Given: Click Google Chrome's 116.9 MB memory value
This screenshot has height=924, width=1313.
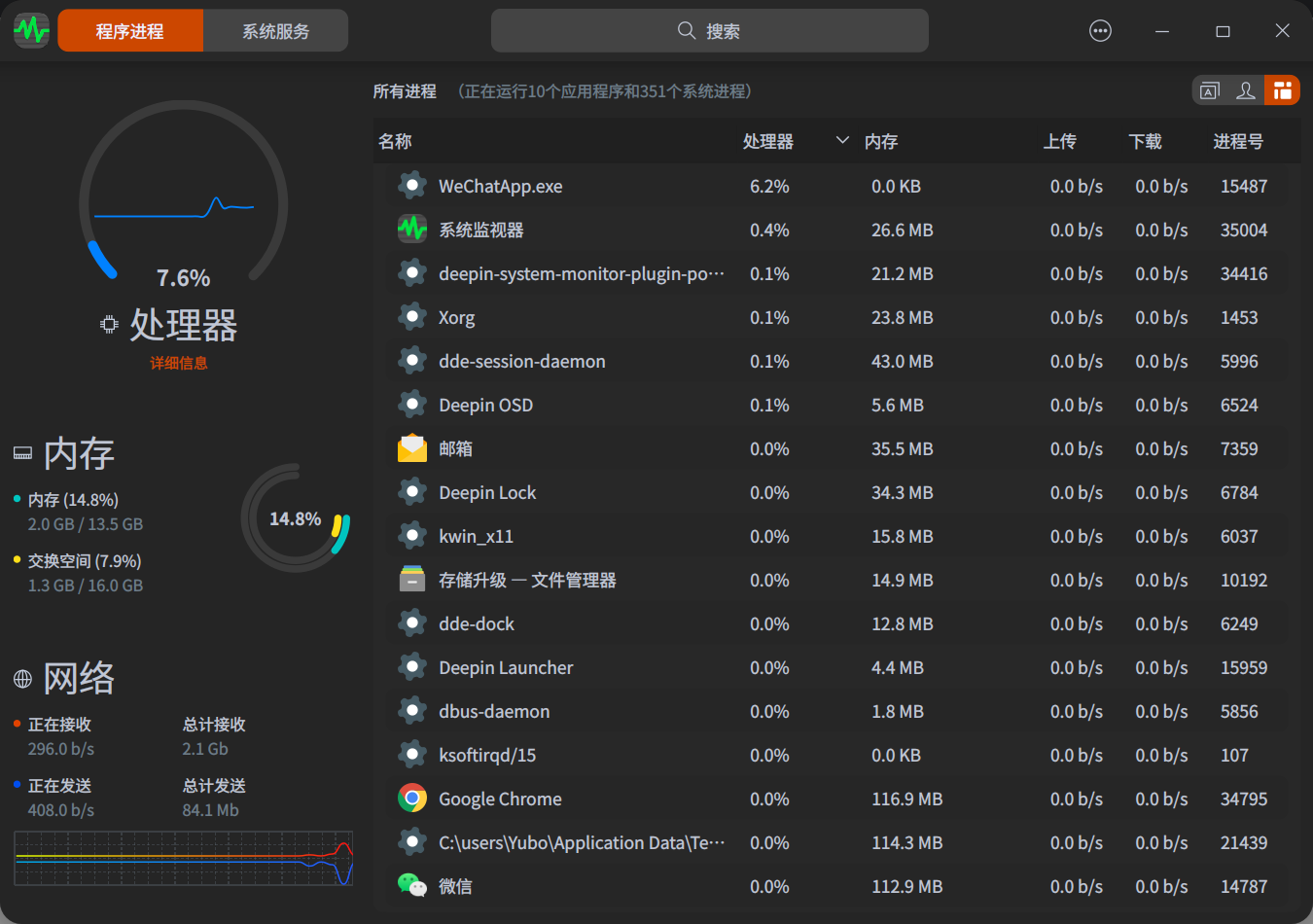Looking at the screenshot, I should 907,800.
